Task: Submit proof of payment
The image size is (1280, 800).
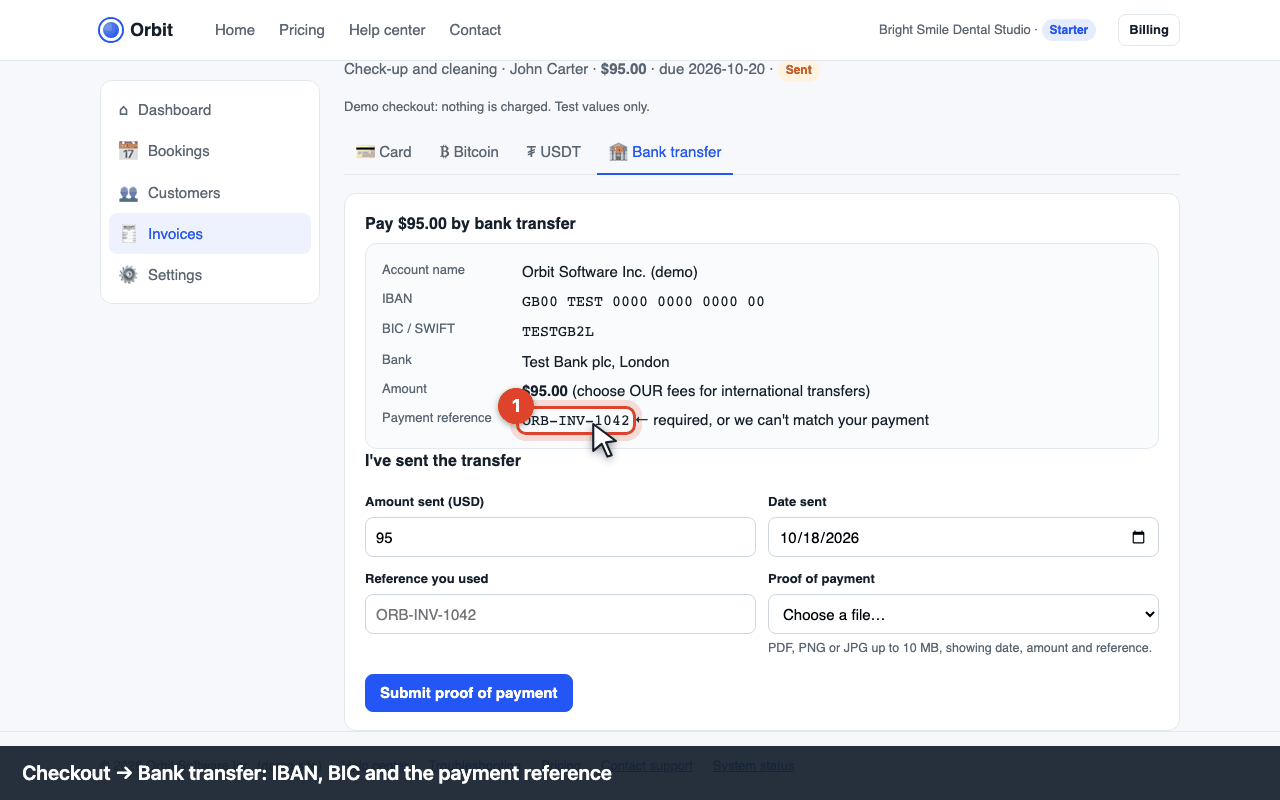Action: (469, 693)
